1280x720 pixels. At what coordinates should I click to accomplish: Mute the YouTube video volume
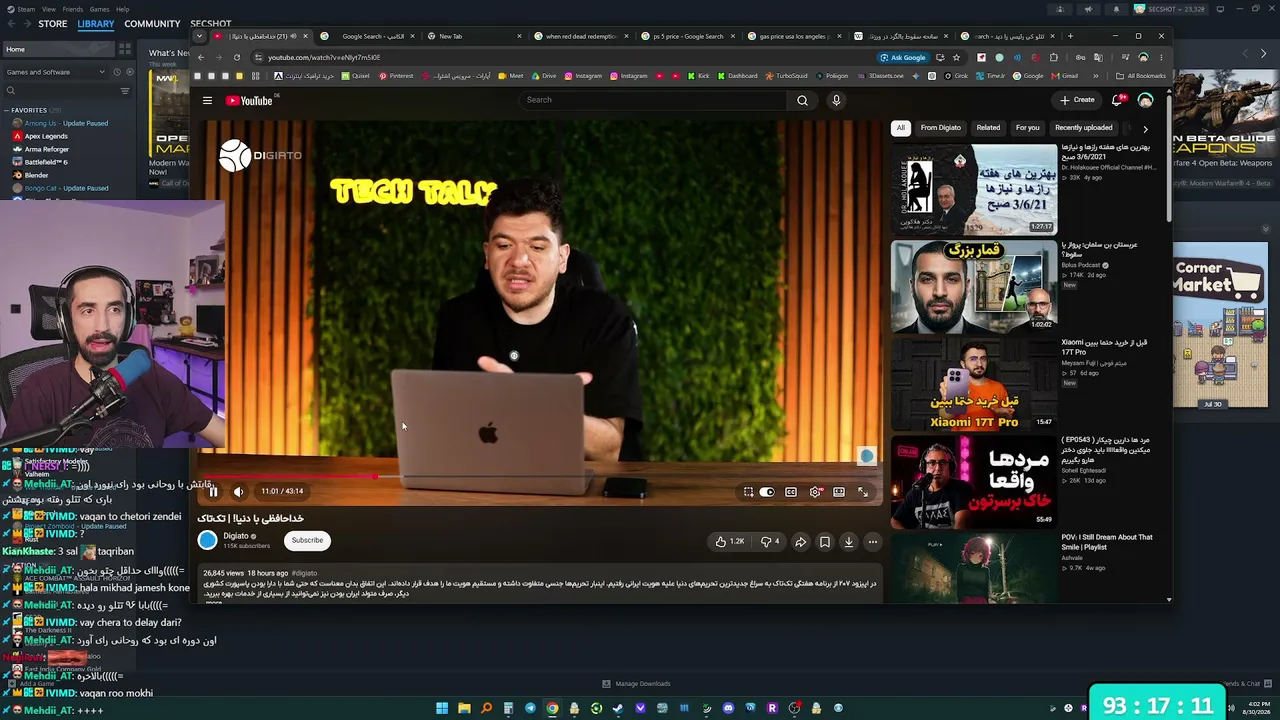(x=238, y=492)
